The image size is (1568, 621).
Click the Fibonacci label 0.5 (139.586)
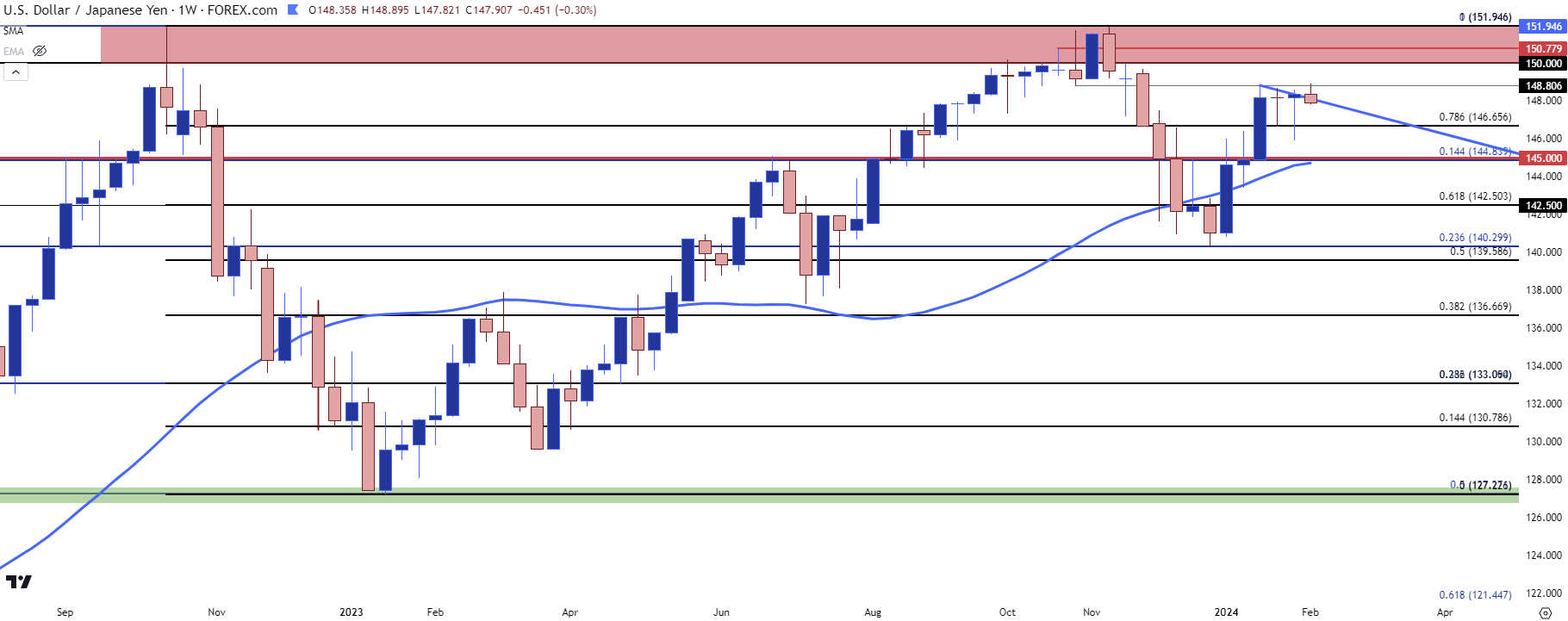coord(1480,252)
